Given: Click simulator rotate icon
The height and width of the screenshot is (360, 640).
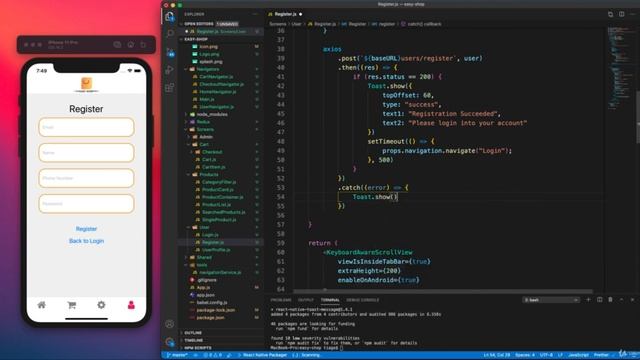Looking at the screenshot, I should coord(143,44).
